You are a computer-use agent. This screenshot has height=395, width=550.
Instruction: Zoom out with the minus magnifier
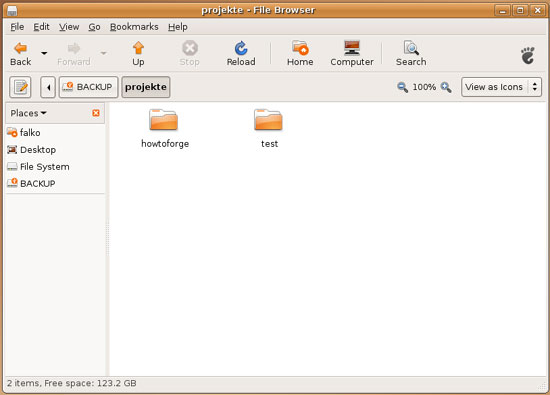point(402,87)
